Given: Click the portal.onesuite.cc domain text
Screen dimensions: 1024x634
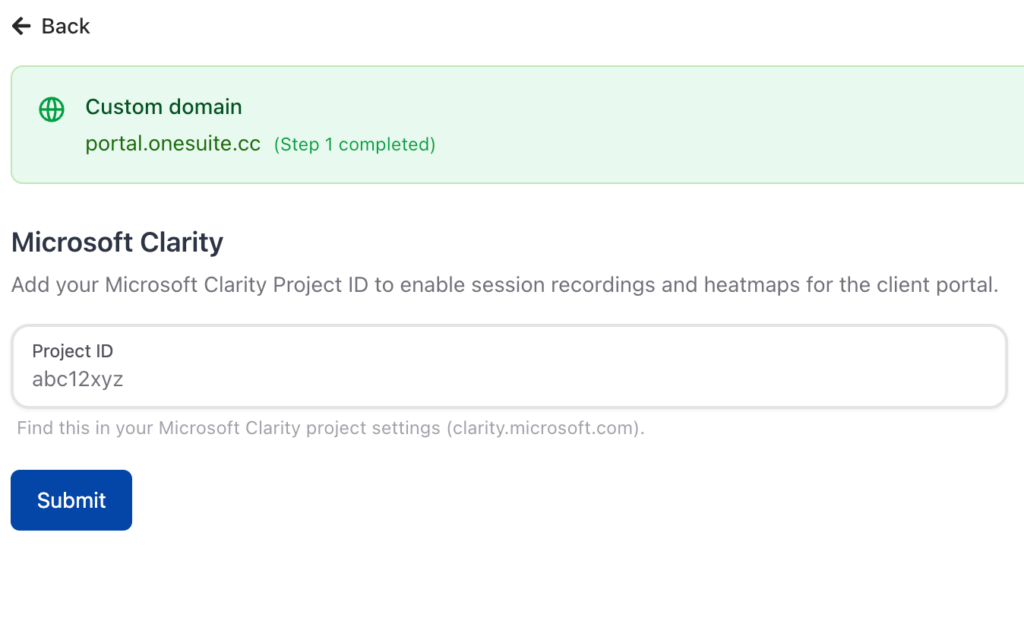Looking at the screenshot, I should (x=173, y=144).
